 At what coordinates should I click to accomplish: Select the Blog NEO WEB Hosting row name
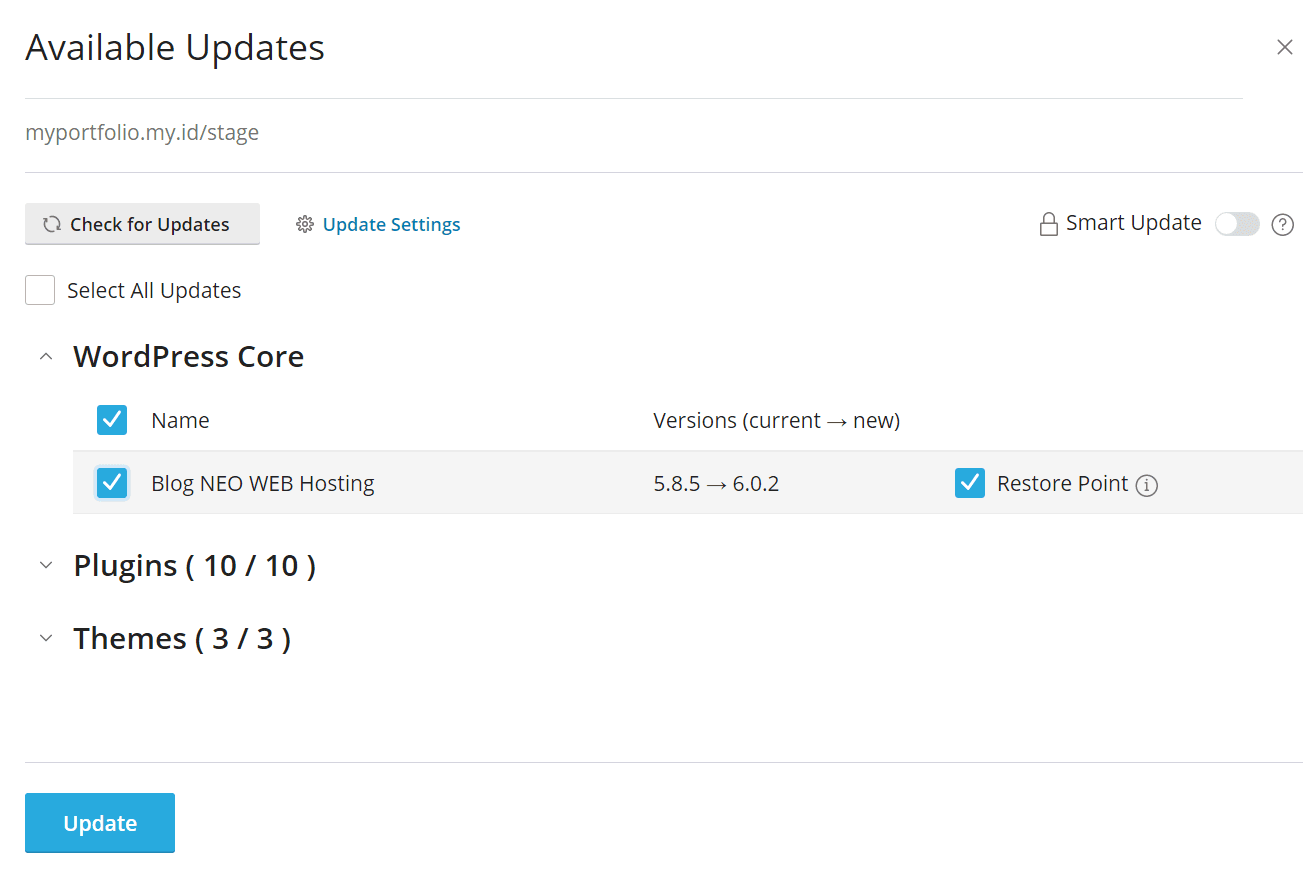tap(262, 483)
